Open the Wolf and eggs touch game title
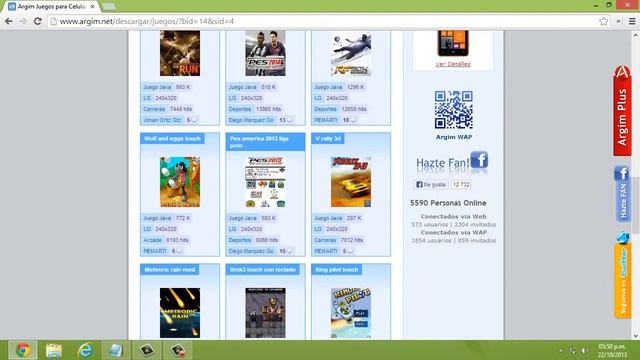640x360 pixels. pyautogui.click(x=172, y=139)
